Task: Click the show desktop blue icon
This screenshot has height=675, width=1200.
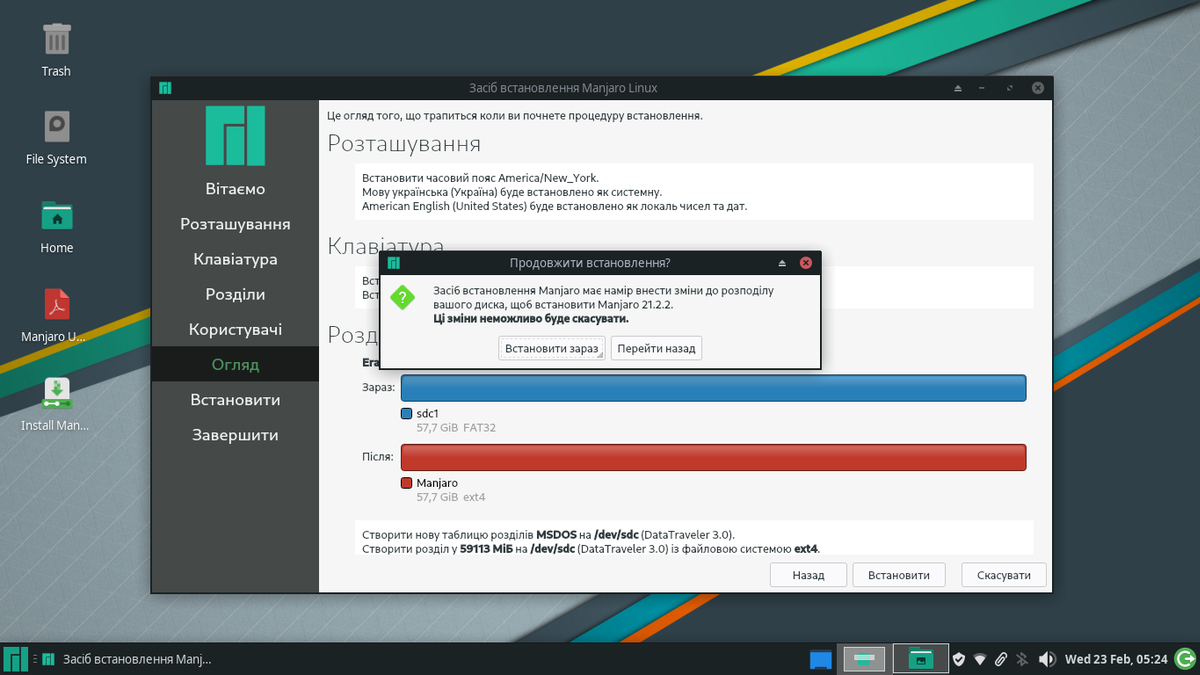Action: pyautogui.click(x=821, y=659)
